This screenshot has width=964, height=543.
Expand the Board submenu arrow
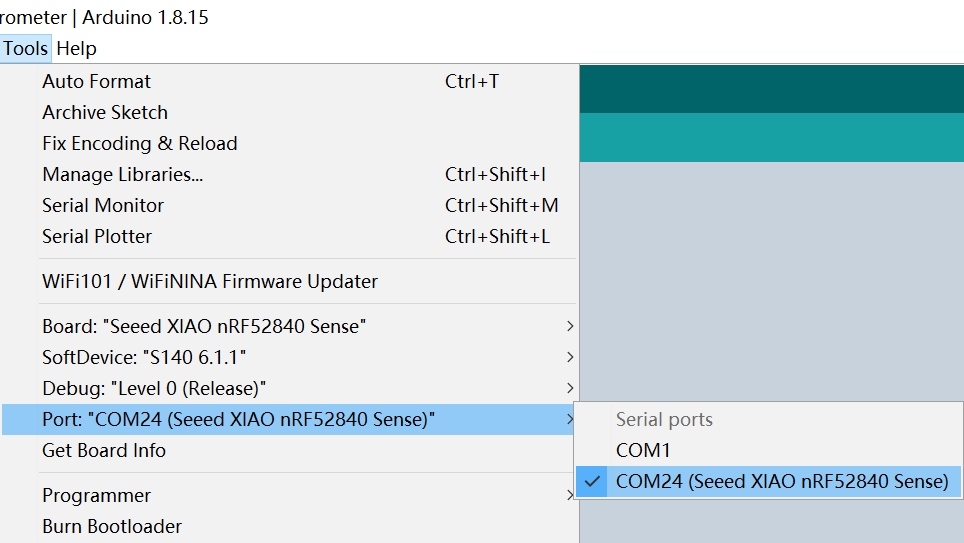pos(570,327)
